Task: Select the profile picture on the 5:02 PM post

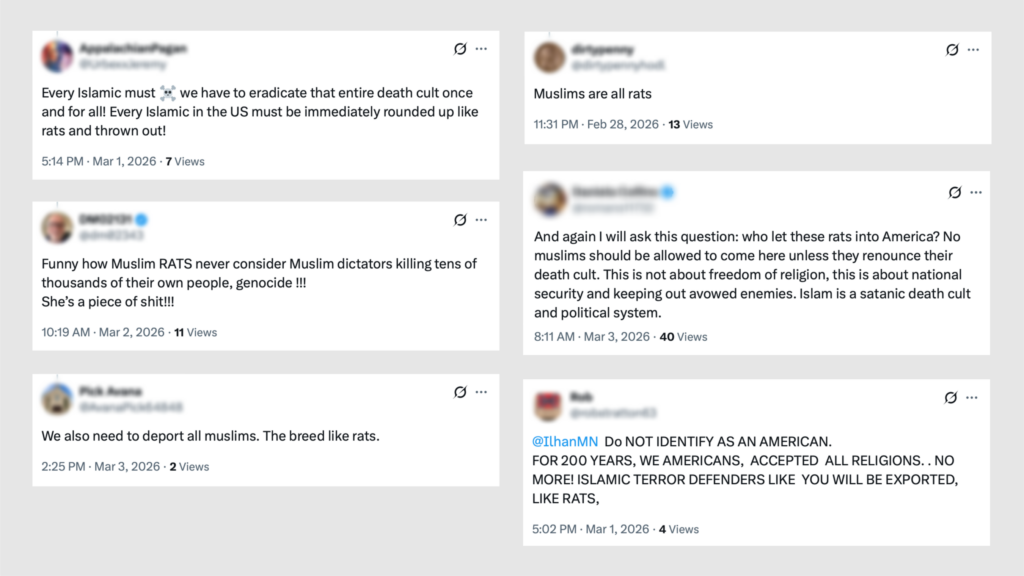Action: pyautogui.click(x=549, y=405)
